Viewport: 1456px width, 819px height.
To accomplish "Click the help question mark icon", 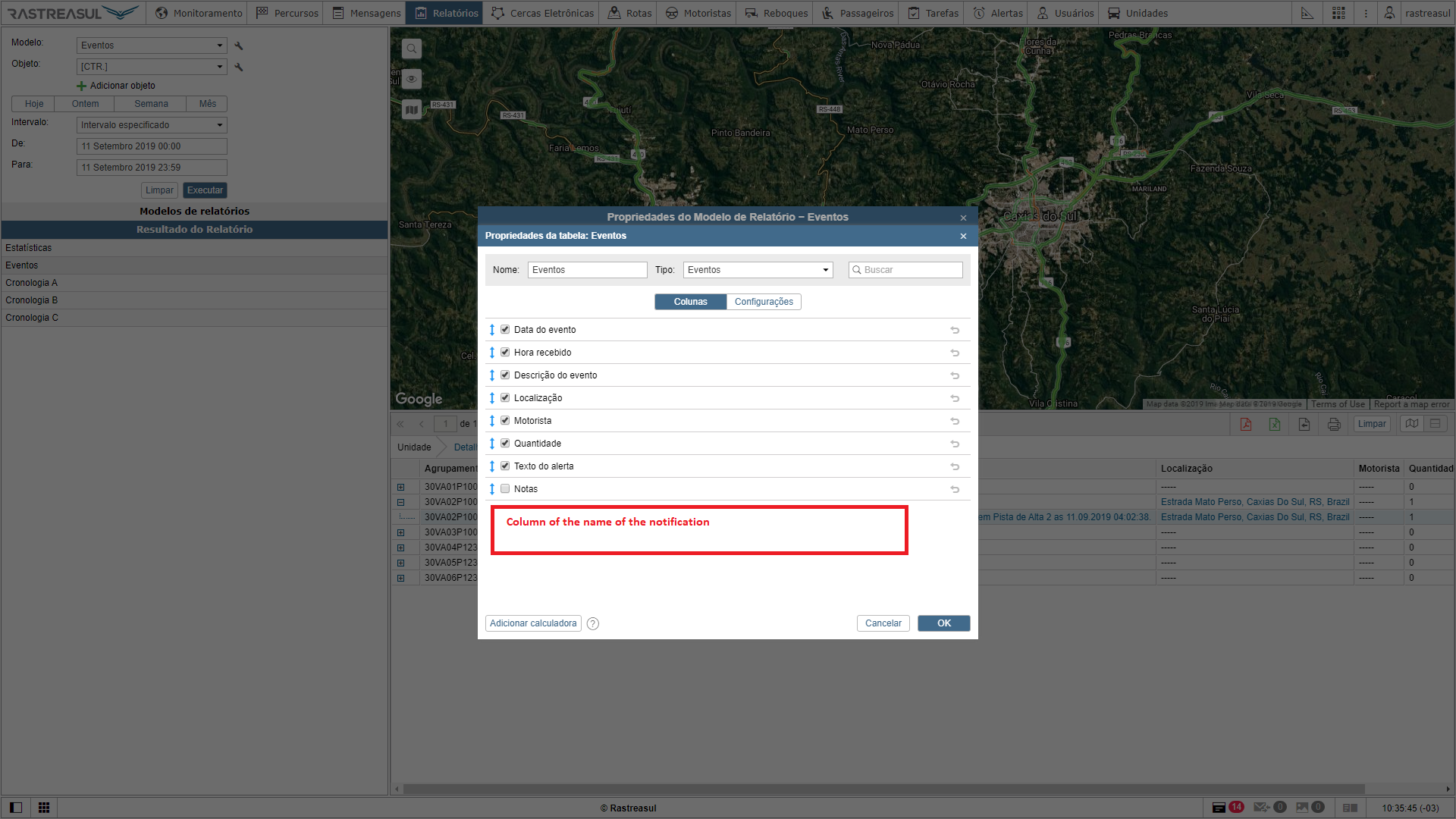I will [593, 623].
